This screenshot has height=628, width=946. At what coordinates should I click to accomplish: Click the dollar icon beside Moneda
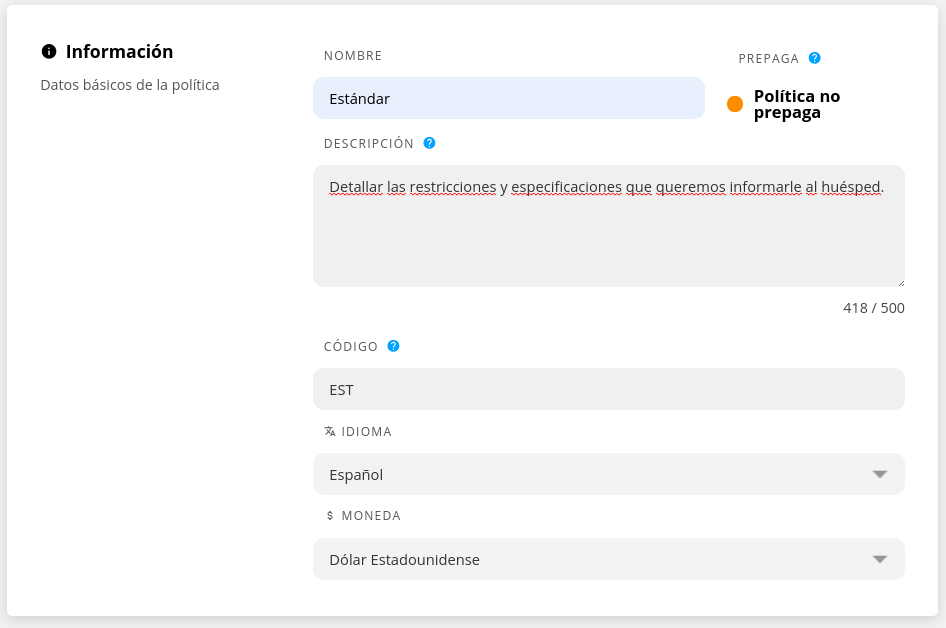coord(330,516)
